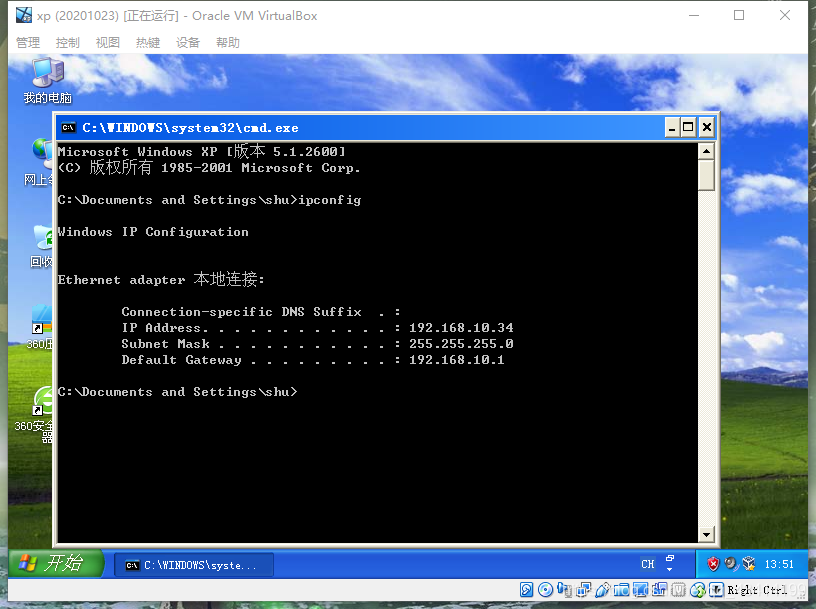Open the cmd.exe title bar system icon

click(x=68, y=128)
